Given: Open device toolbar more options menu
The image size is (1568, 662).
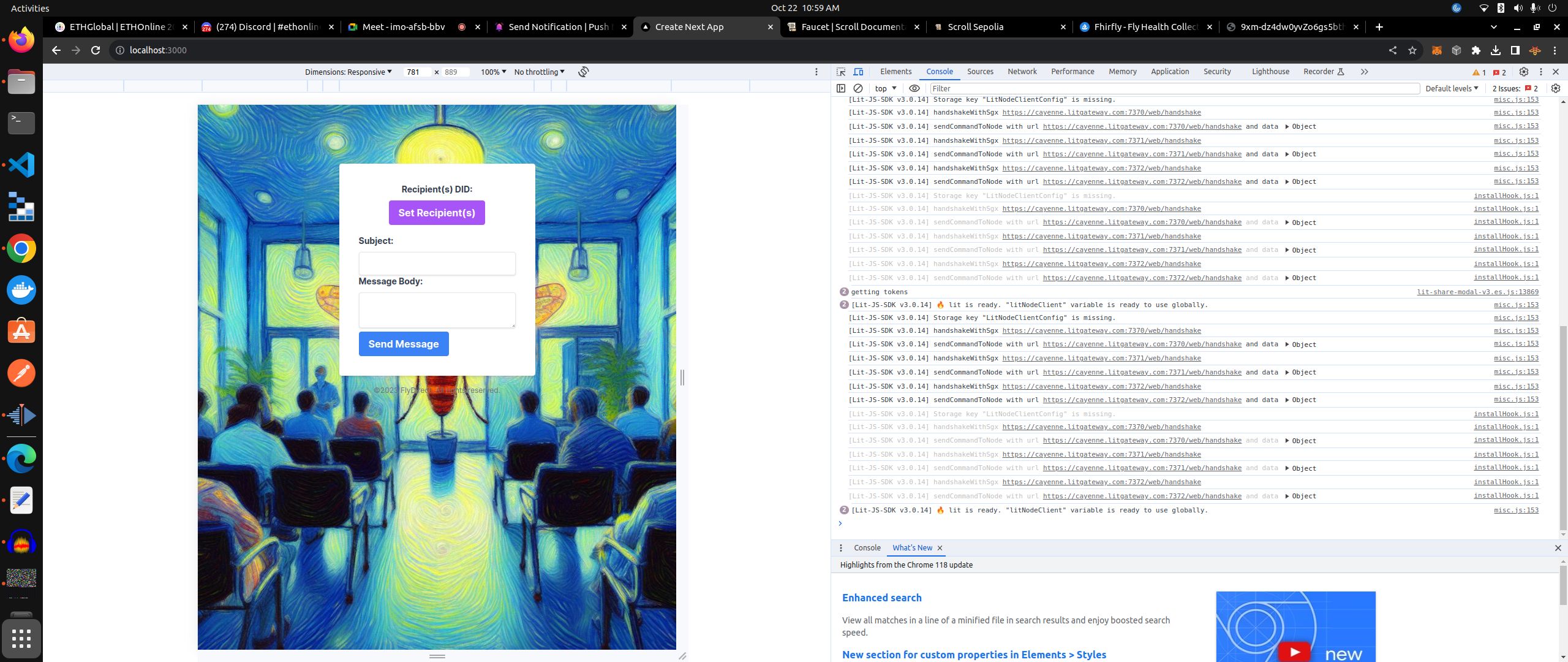Looking at the screenshot, I should click(816, 72).
